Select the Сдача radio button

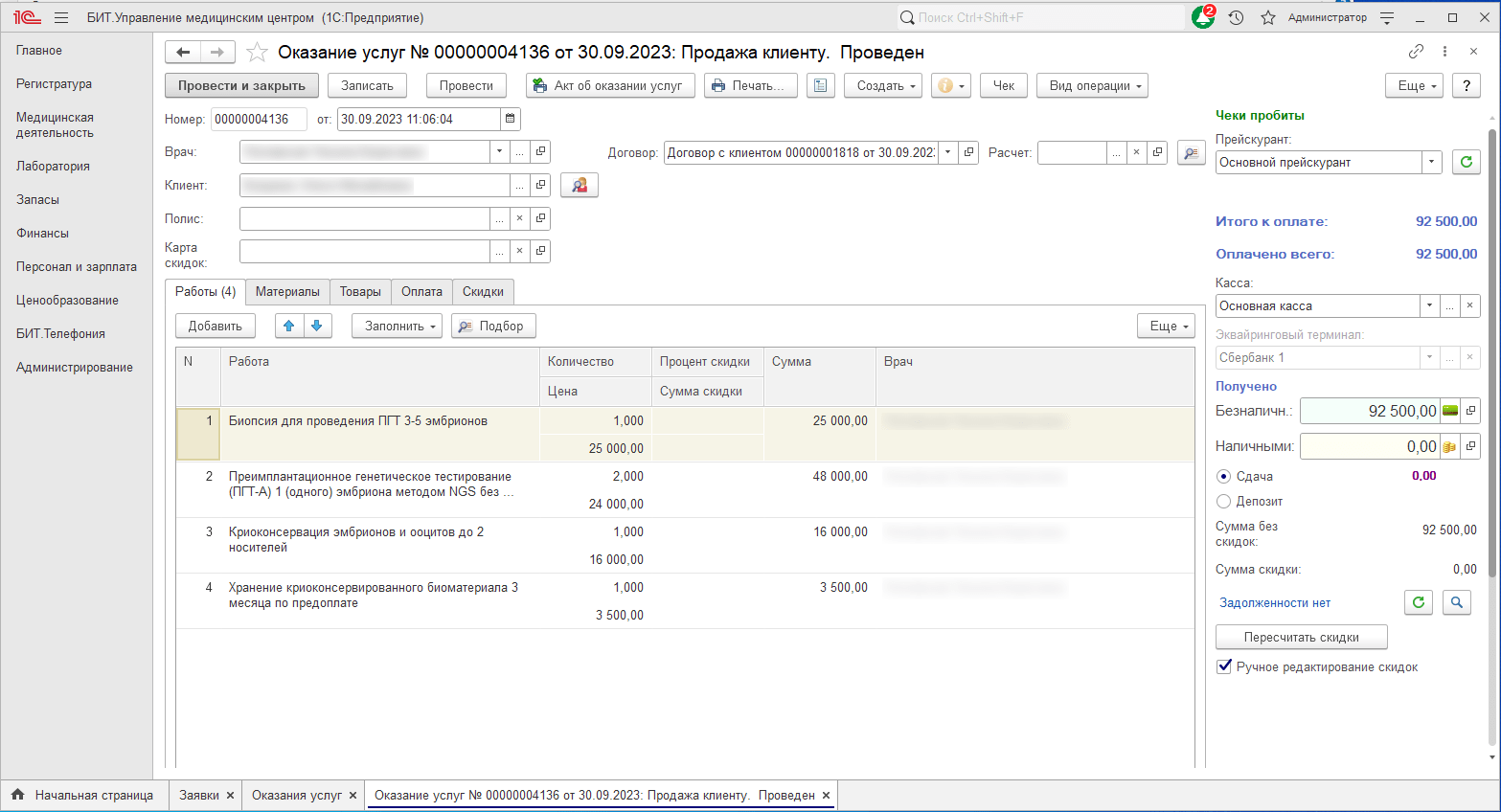(1223, 476)
